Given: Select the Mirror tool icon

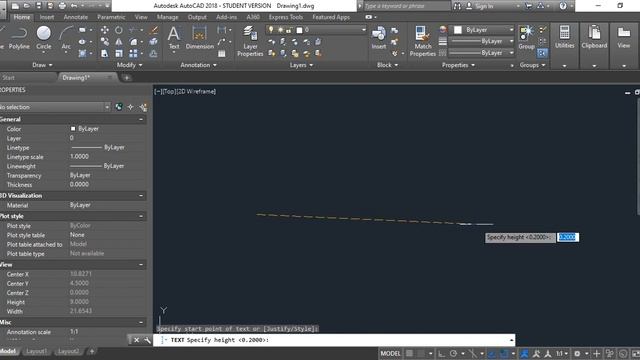Looking at the screenshot, I should (x=119, y=42).
